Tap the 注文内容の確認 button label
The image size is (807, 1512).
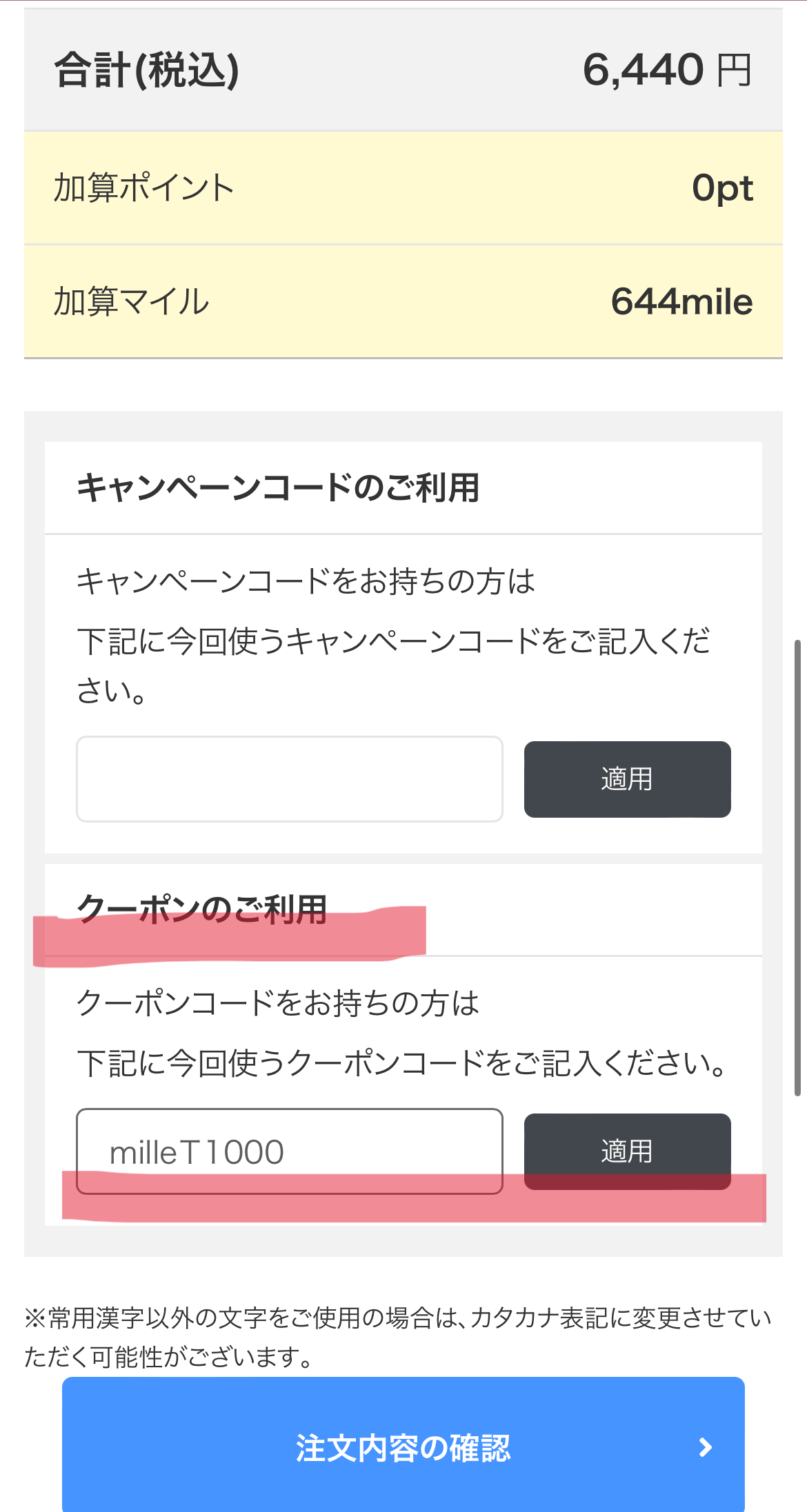[x=403, y=1447]
